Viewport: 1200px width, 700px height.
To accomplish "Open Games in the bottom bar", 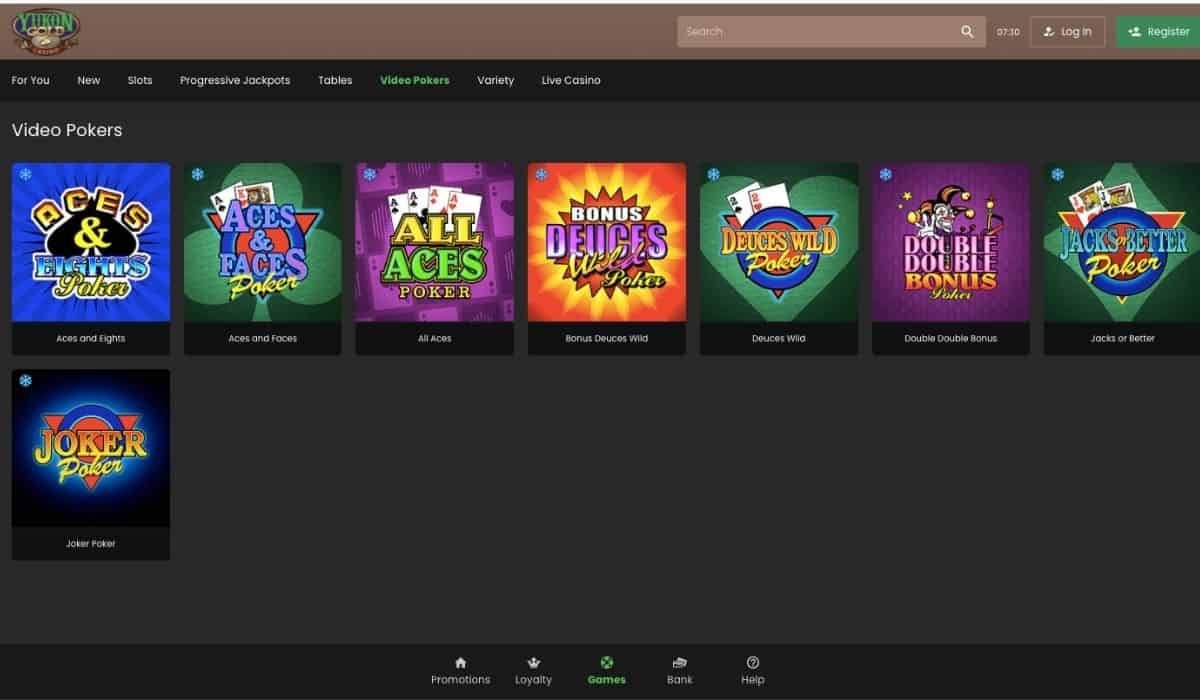I will pos(606,671).
